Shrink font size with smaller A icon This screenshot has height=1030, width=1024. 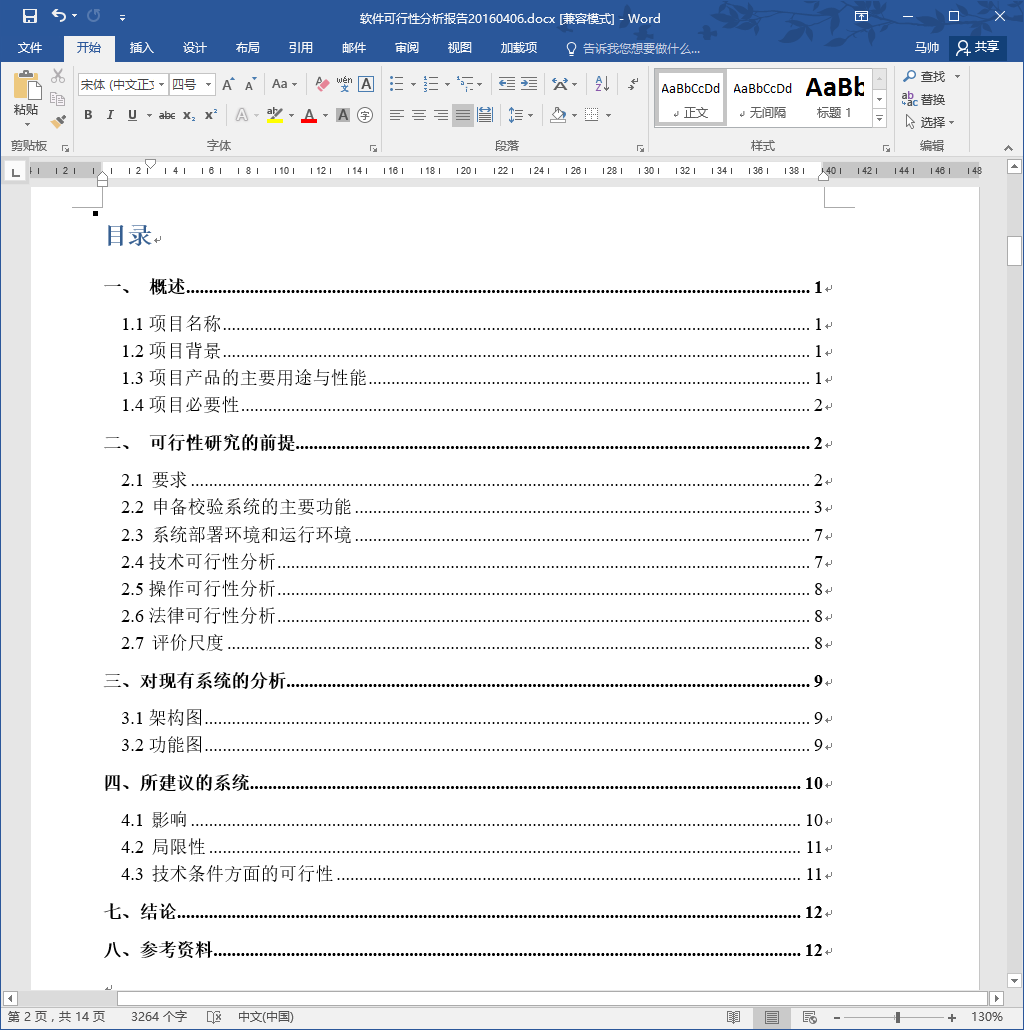click(x=250, y=84)
